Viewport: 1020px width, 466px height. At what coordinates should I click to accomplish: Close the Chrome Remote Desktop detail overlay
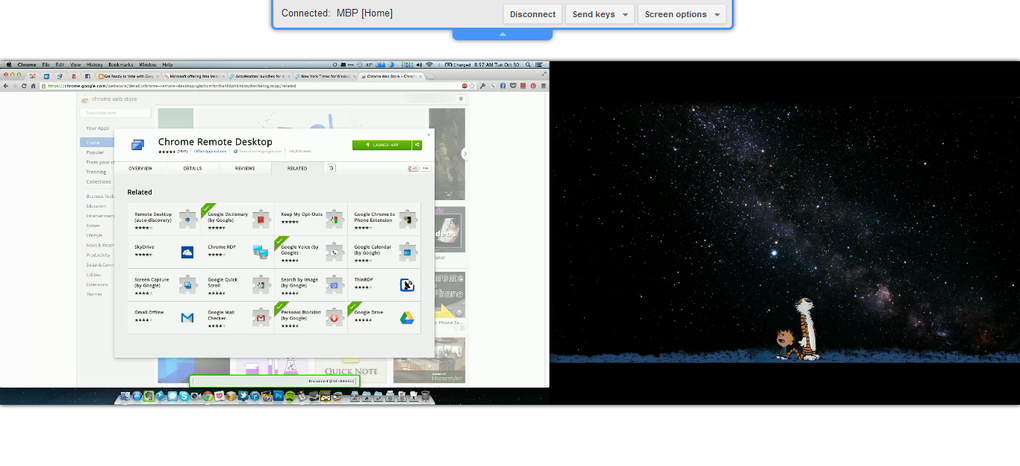click(x=429, y=135)
